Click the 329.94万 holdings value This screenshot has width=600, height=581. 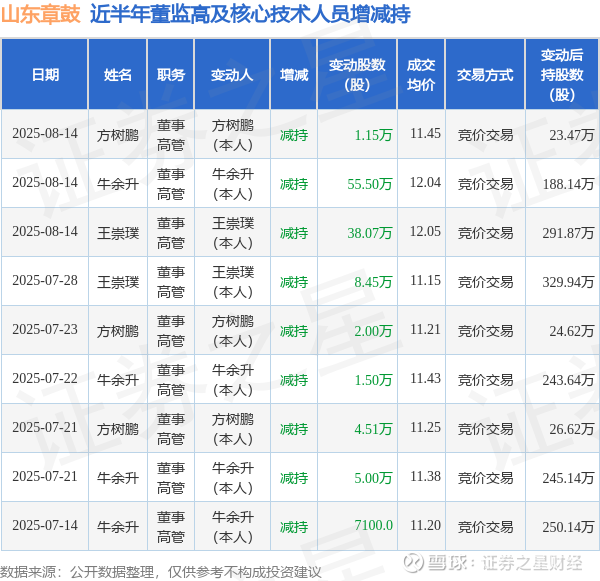(568, 282)
